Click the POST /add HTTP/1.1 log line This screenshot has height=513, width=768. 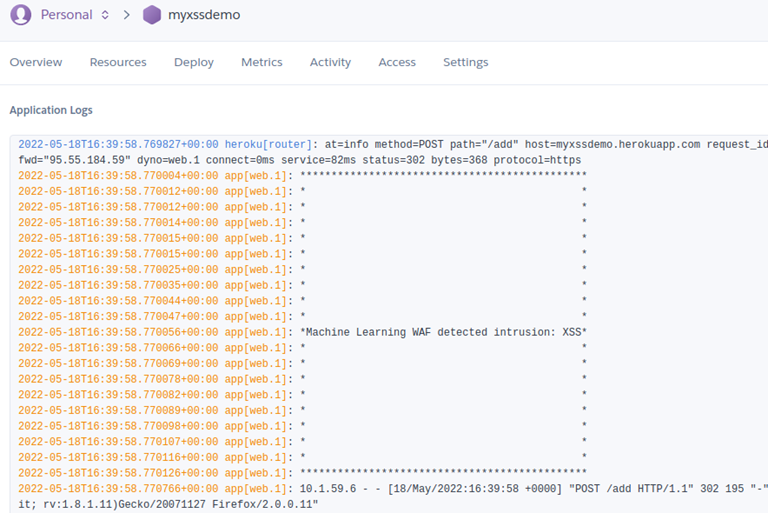point(530,489)
